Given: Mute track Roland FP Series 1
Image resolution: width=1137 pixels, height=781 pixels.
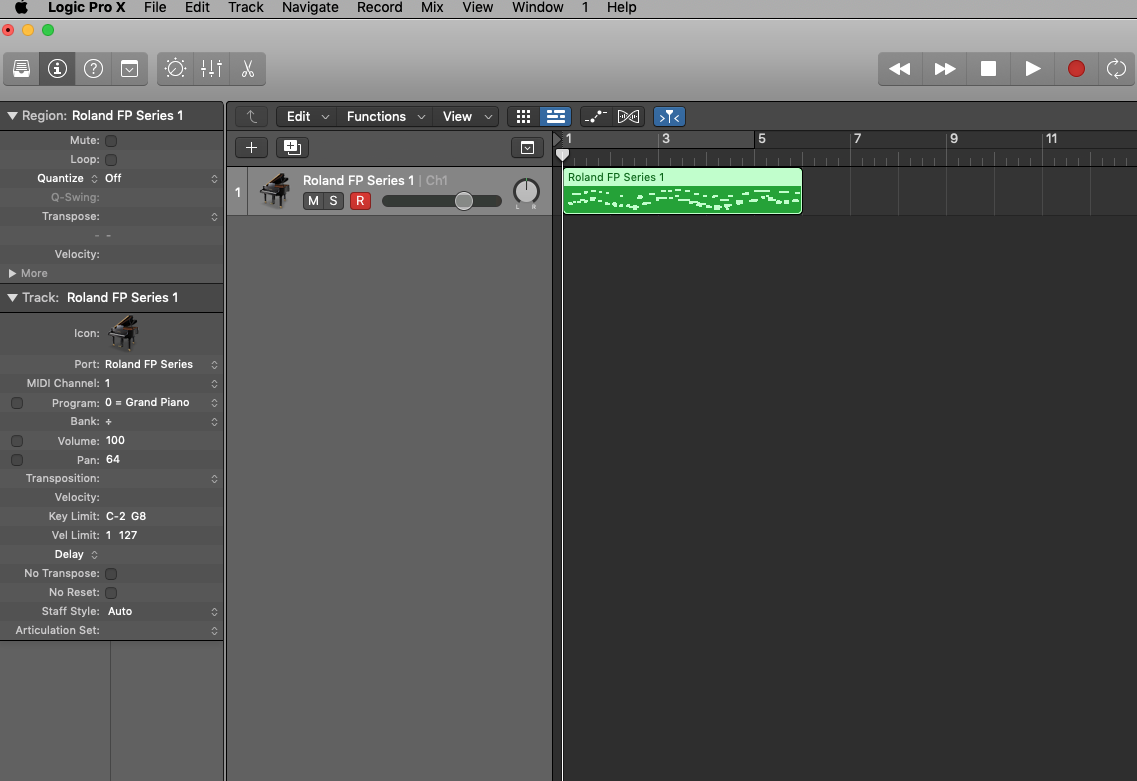Looking at the screenshot, I should pos(313,201).
